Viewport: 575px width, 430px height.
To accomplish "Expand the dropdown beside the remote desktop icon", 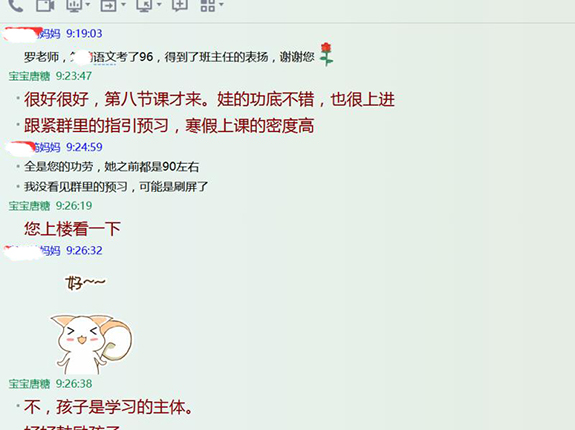I will coord(159,5).
